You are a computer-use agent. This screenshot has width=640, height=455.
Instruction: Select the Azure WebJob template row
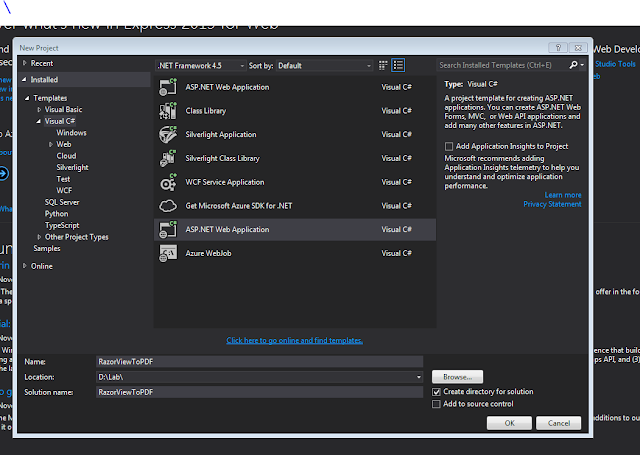coord(295,253)
